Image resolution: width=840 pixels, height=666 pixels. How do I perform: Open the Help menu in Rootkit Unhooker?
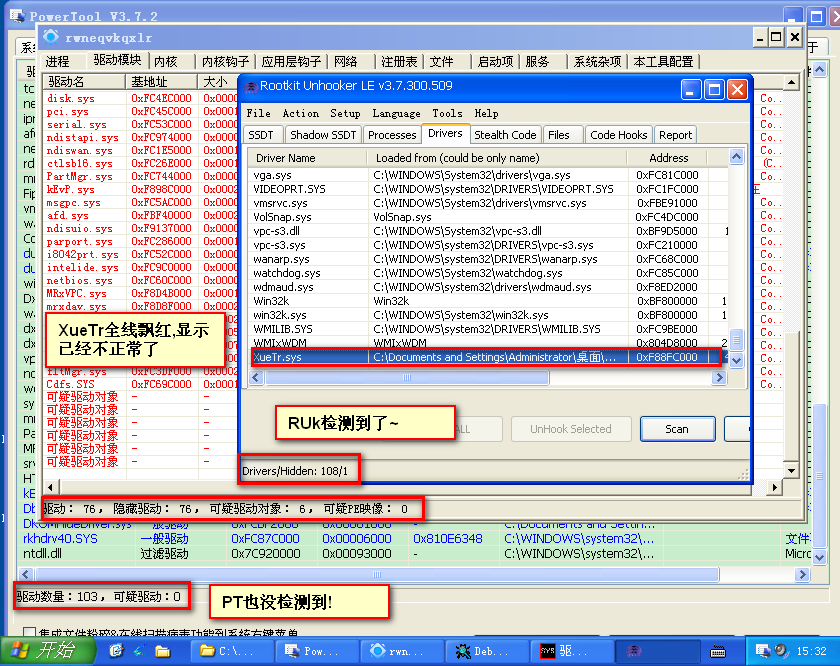(486, 113)
